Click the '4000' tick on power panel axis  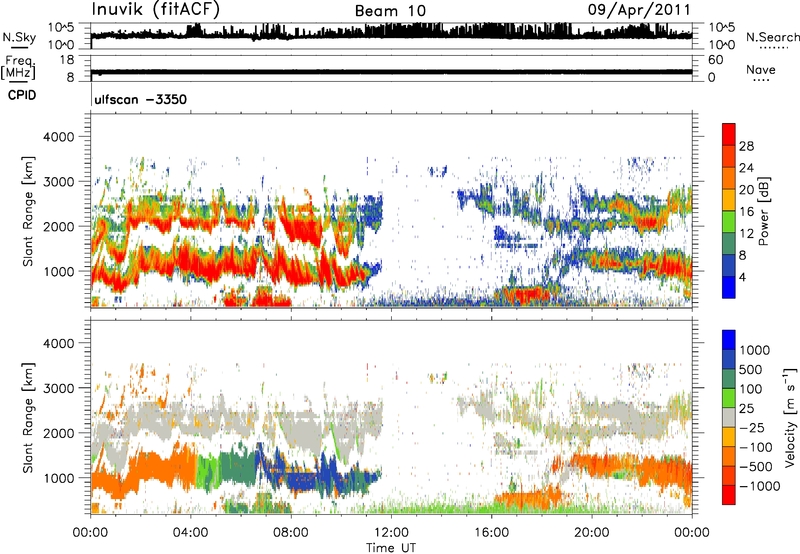pyautogui.click(x=58, y=137)
